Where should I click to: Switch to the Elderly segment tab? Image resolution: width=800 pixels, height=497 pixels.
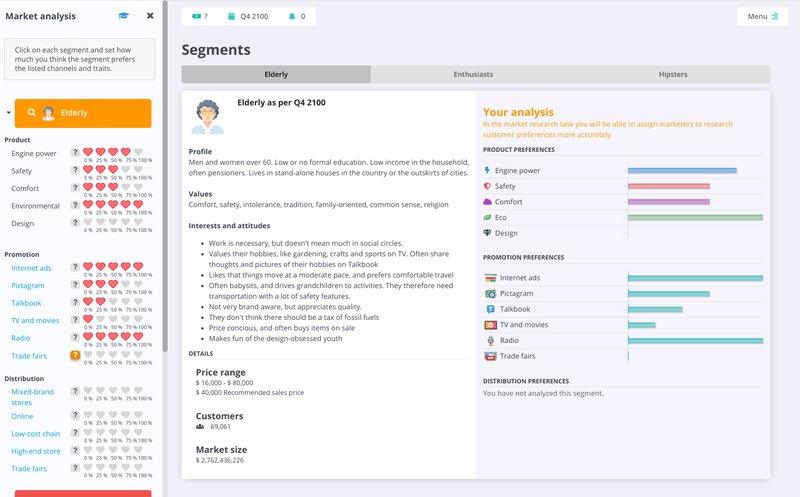[276, 74]
